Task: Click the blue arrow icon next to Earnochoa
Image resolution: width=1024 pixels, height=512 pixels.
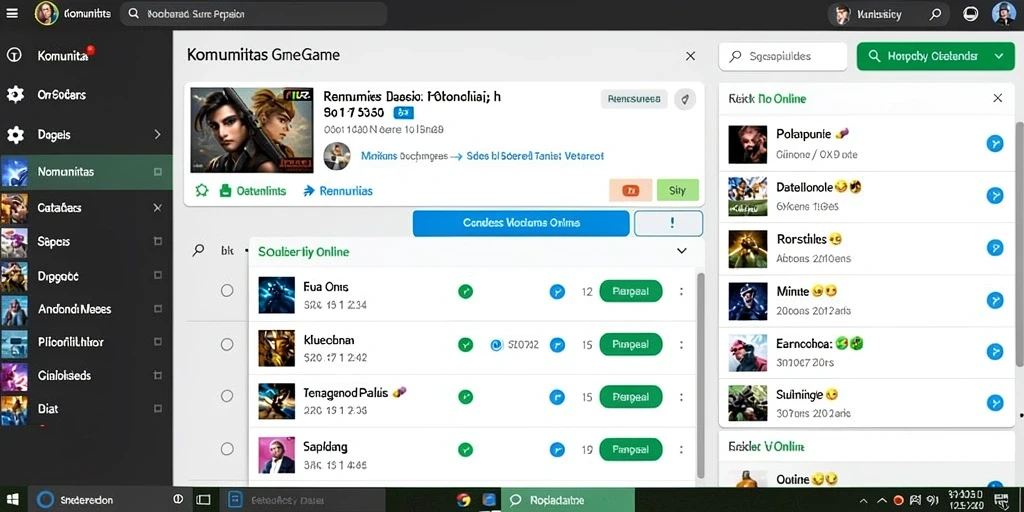Action: click(x=995, y=352)
